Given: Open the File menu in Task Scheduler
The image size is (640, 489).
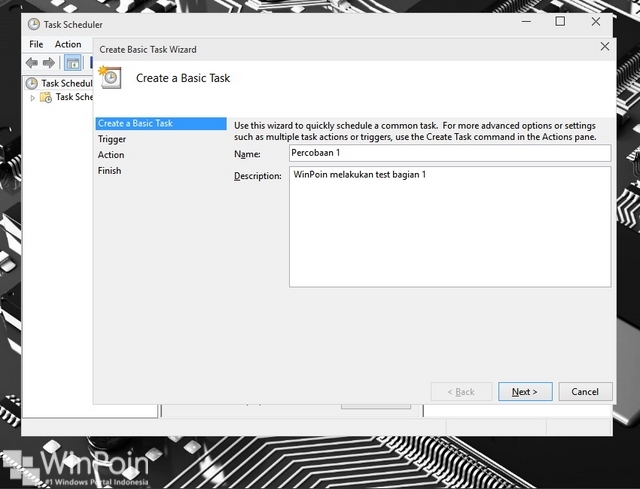Looking at the screenshot, I should click(36, 44).
